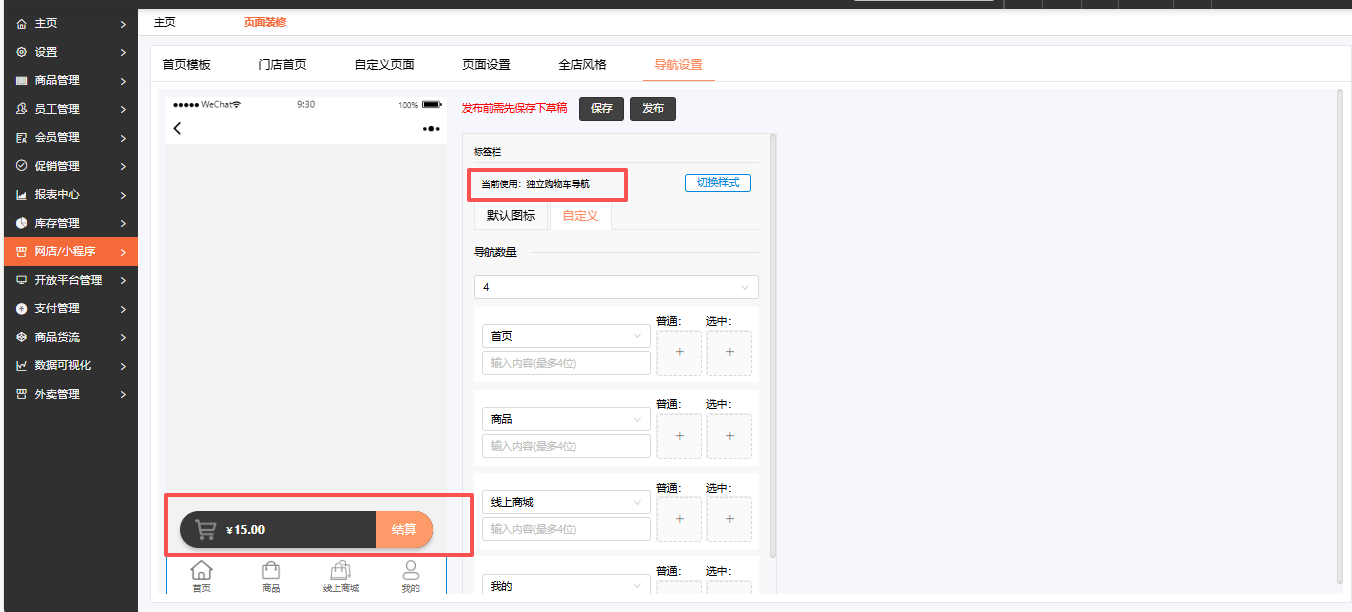Open the 导航数量 dropdown showing 4
This screenshot has width=1352, height=612.
tap(616, 287)
